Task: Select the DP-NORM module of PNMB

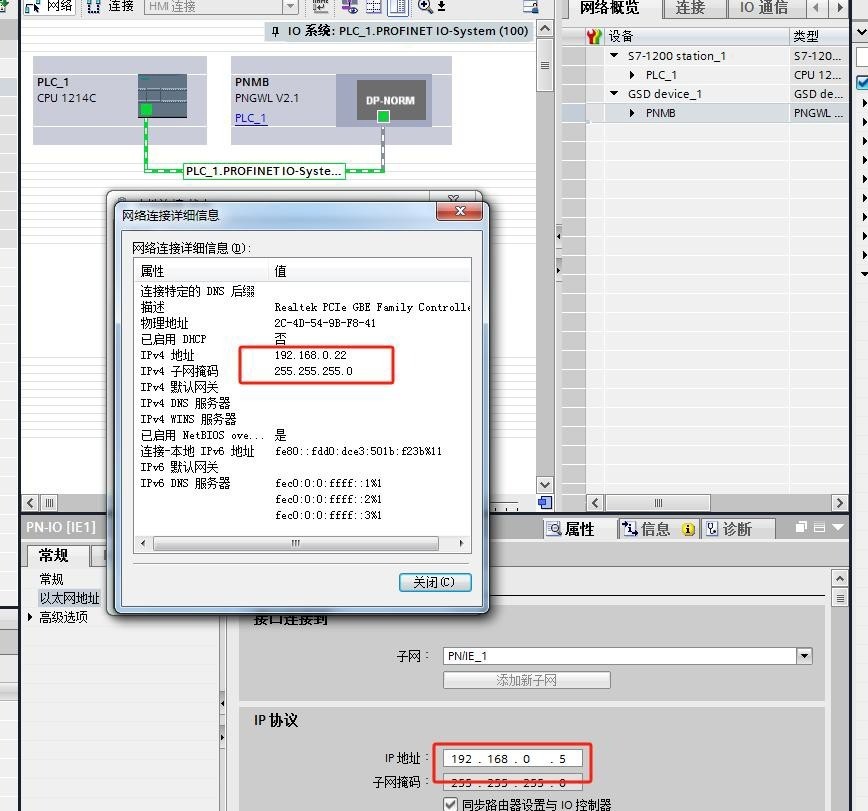Action: pos(390,100)
